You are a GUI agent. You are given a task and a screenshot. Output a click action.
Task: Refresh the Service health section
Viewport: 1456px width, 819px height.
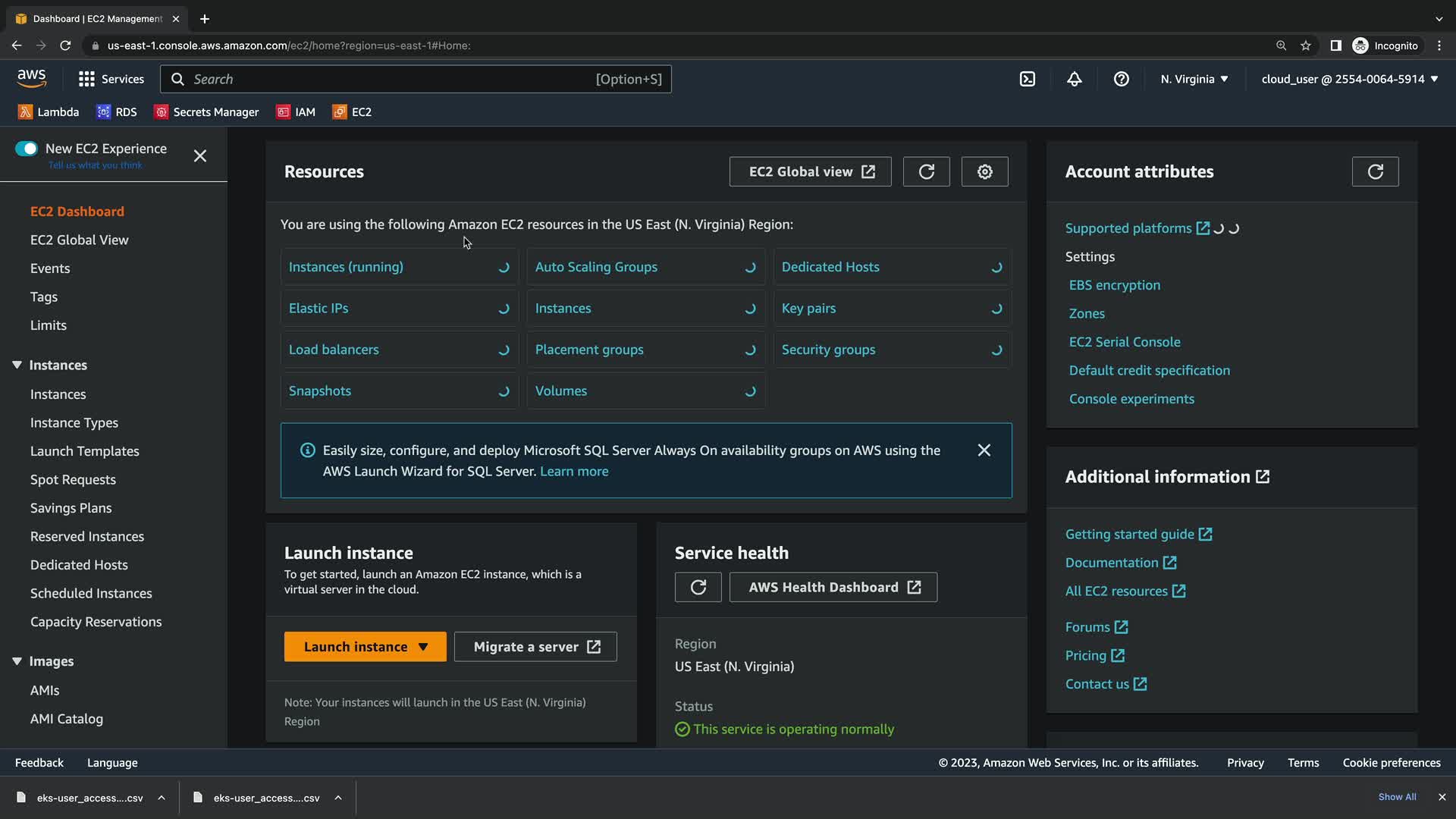[x=698, y=587]
